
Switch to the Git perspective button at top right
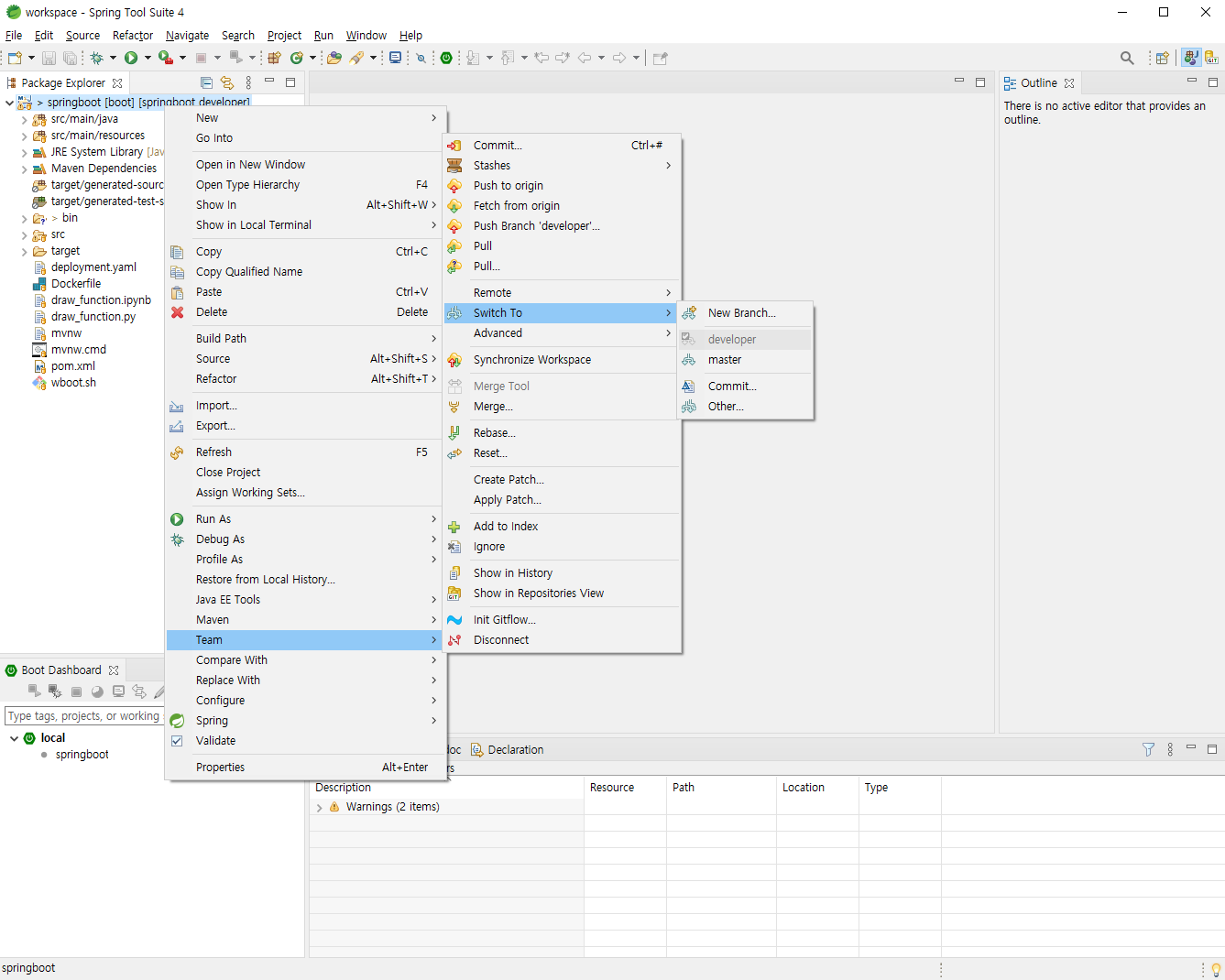pos(1211,58)
